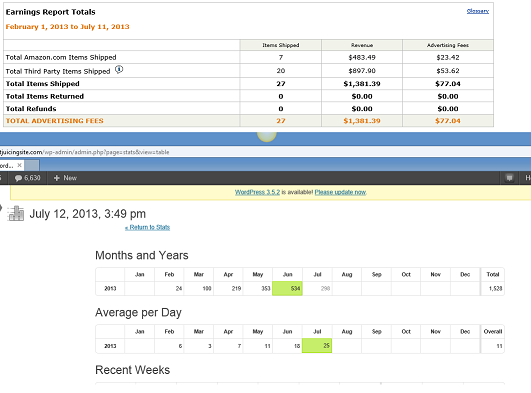Image resolution: width=531 pixels, height=393 pixels.
Task: Follow the Return to Stats link
Action: click(147, 227)
